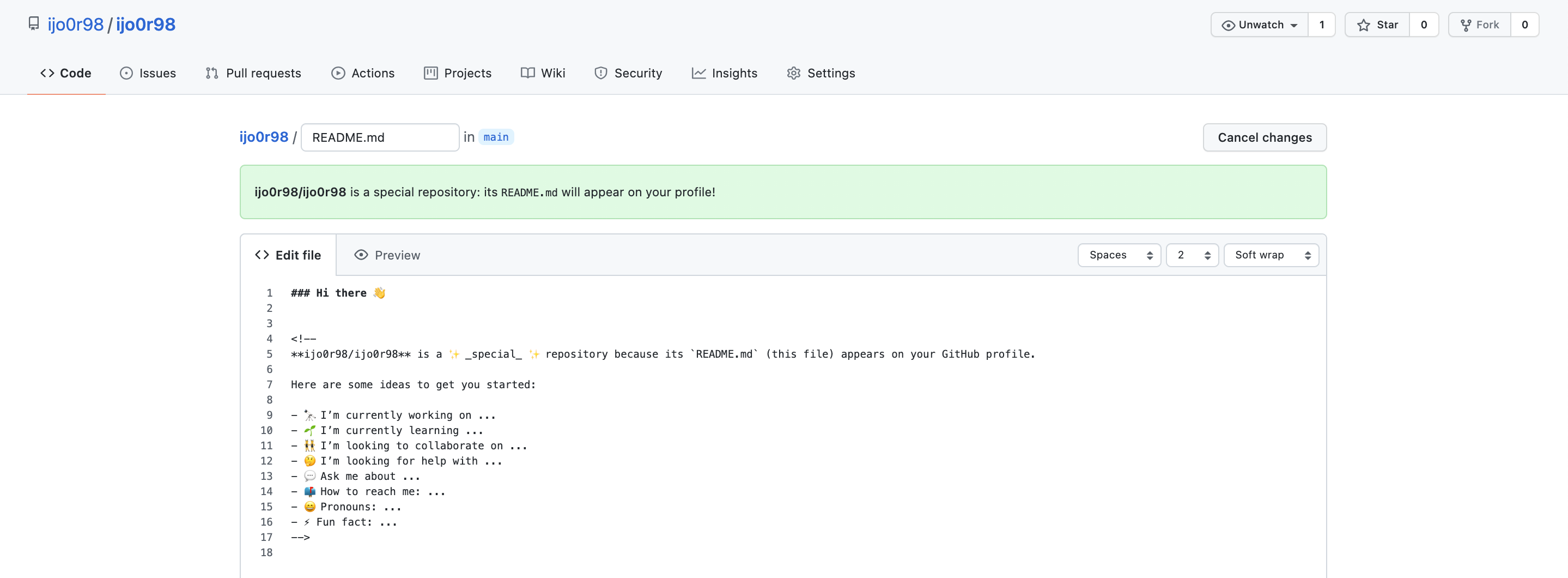Click the Edit file angle-brackets icon
Image resolution: width=1568 pixels, height=578 pixels.
point(263,255)
